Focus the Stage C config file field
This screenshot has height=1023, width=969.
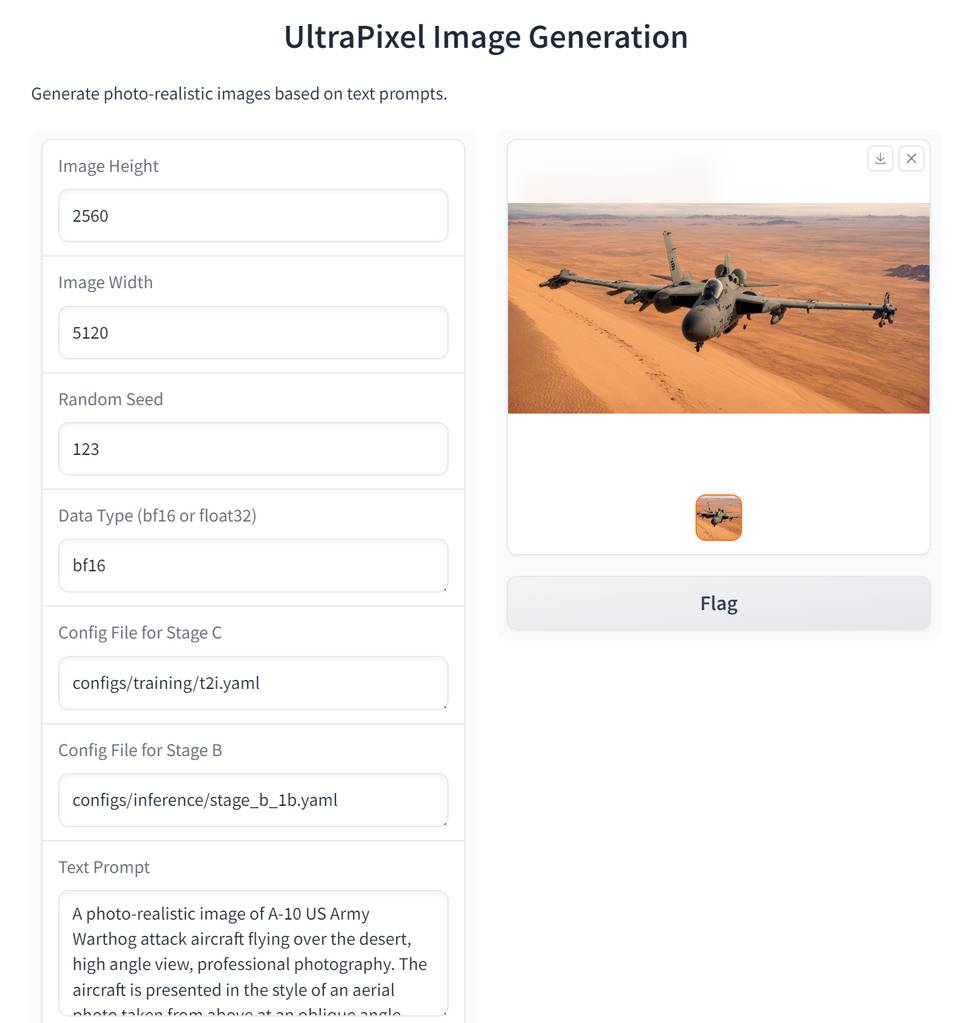(x=252, y=683)
